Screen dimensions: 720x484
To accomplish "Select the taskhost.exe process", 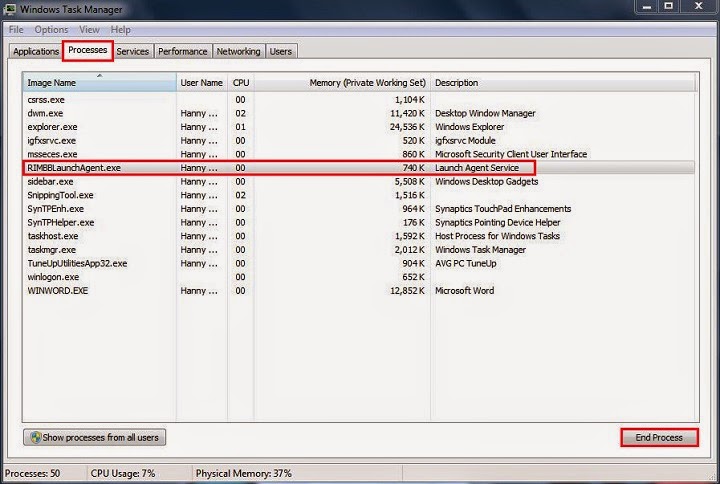I will [x=358, y=236].
